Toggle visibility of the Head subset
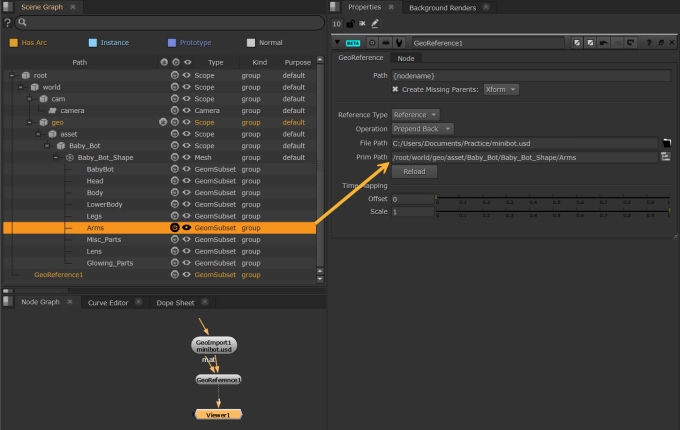 point(186,181)
